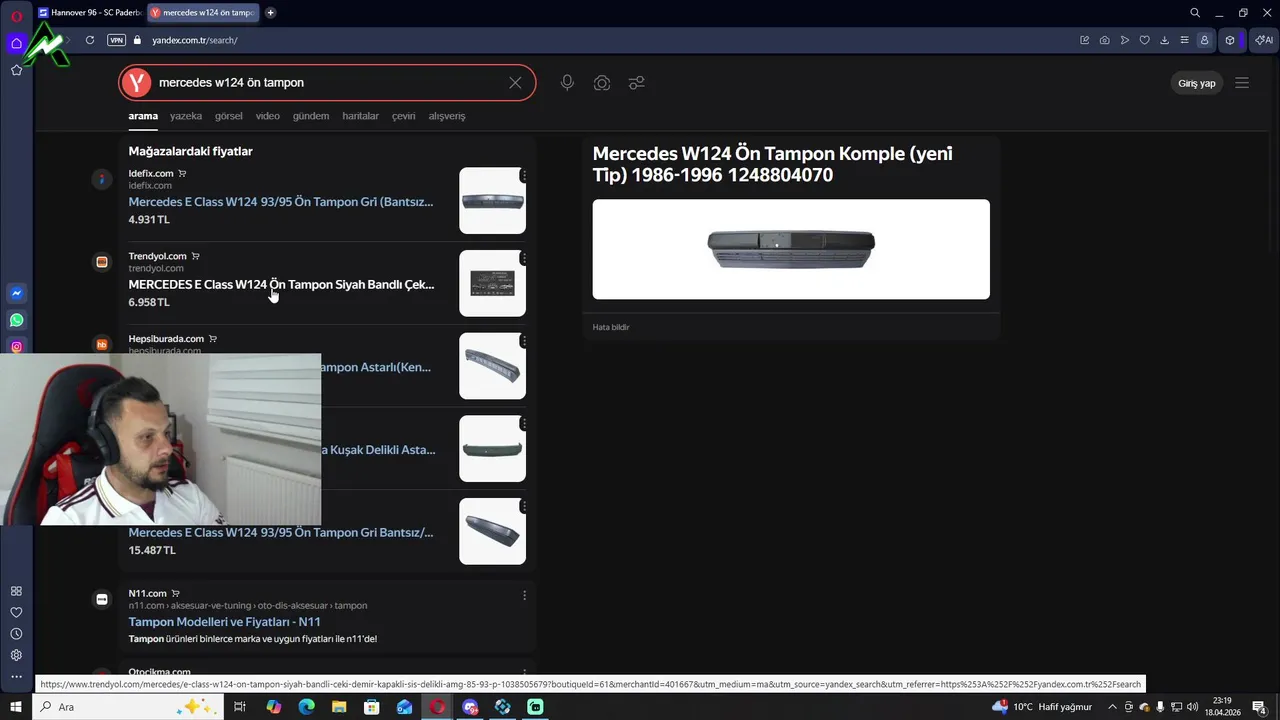Open Idefix bumper product thumbnail
1280x720 pixels.
pos(492,201)
